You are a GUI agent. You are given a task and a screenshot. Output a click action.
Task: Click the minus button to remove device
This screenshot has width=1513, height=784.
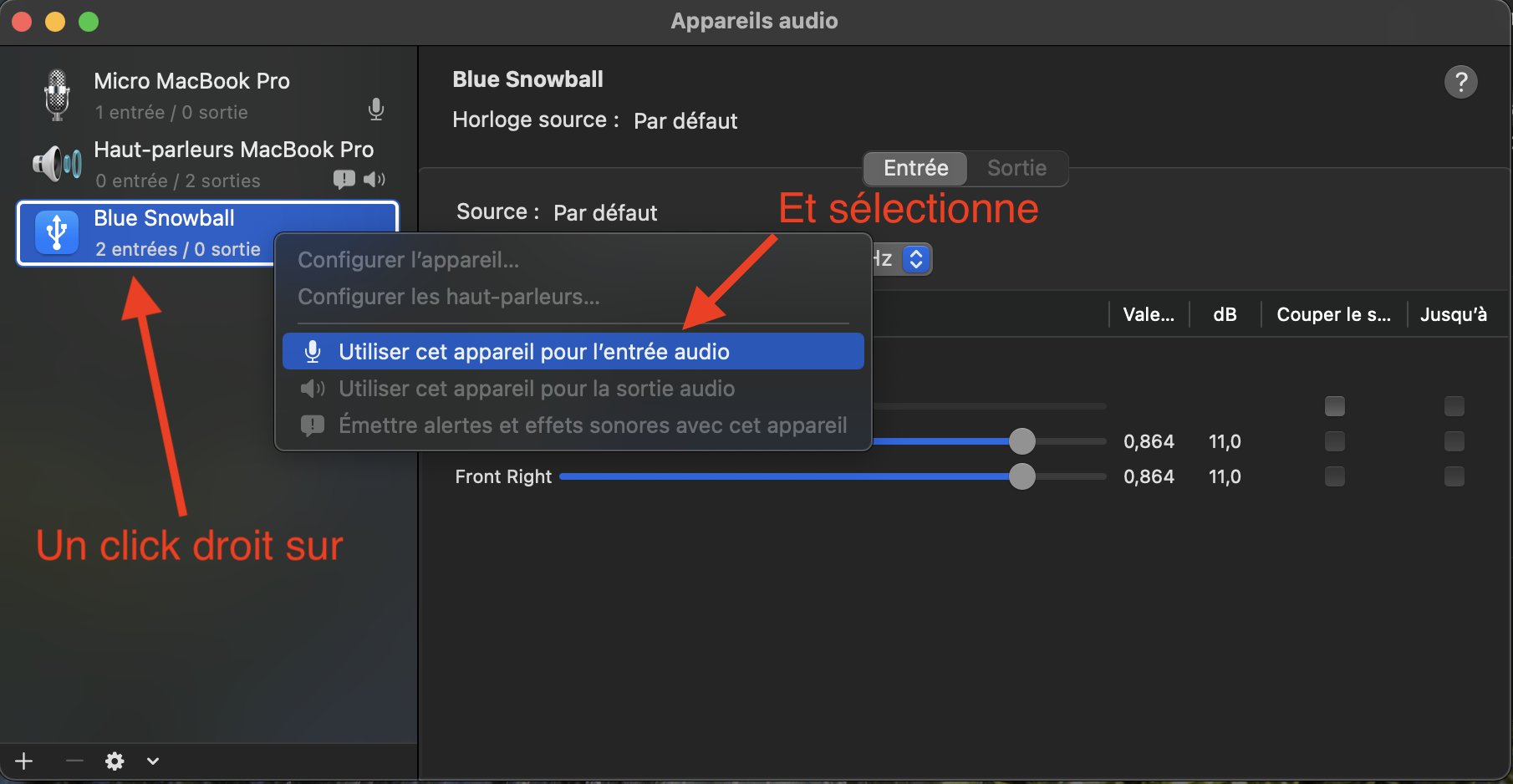click(x=74, y=761)
